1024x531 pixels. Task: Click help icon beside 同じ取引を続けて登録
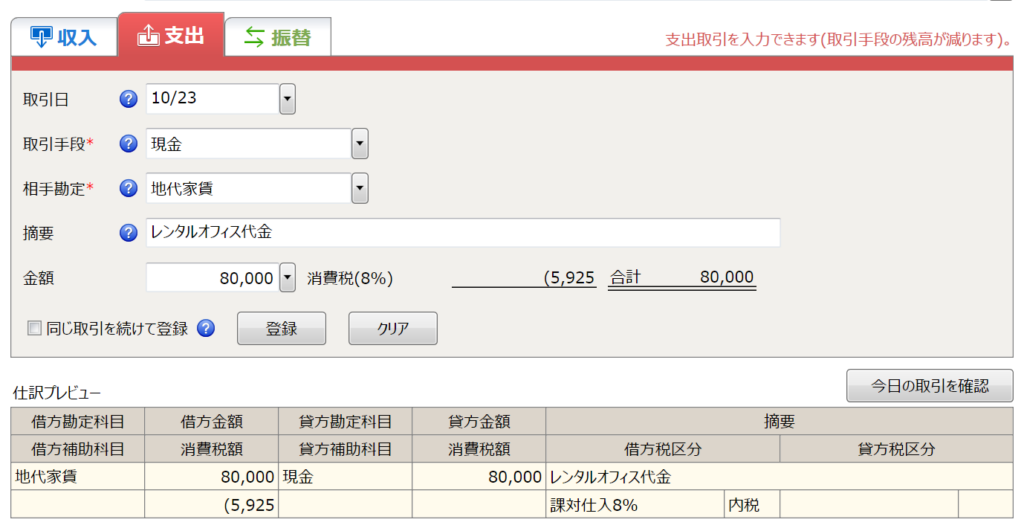click(206, 328)
